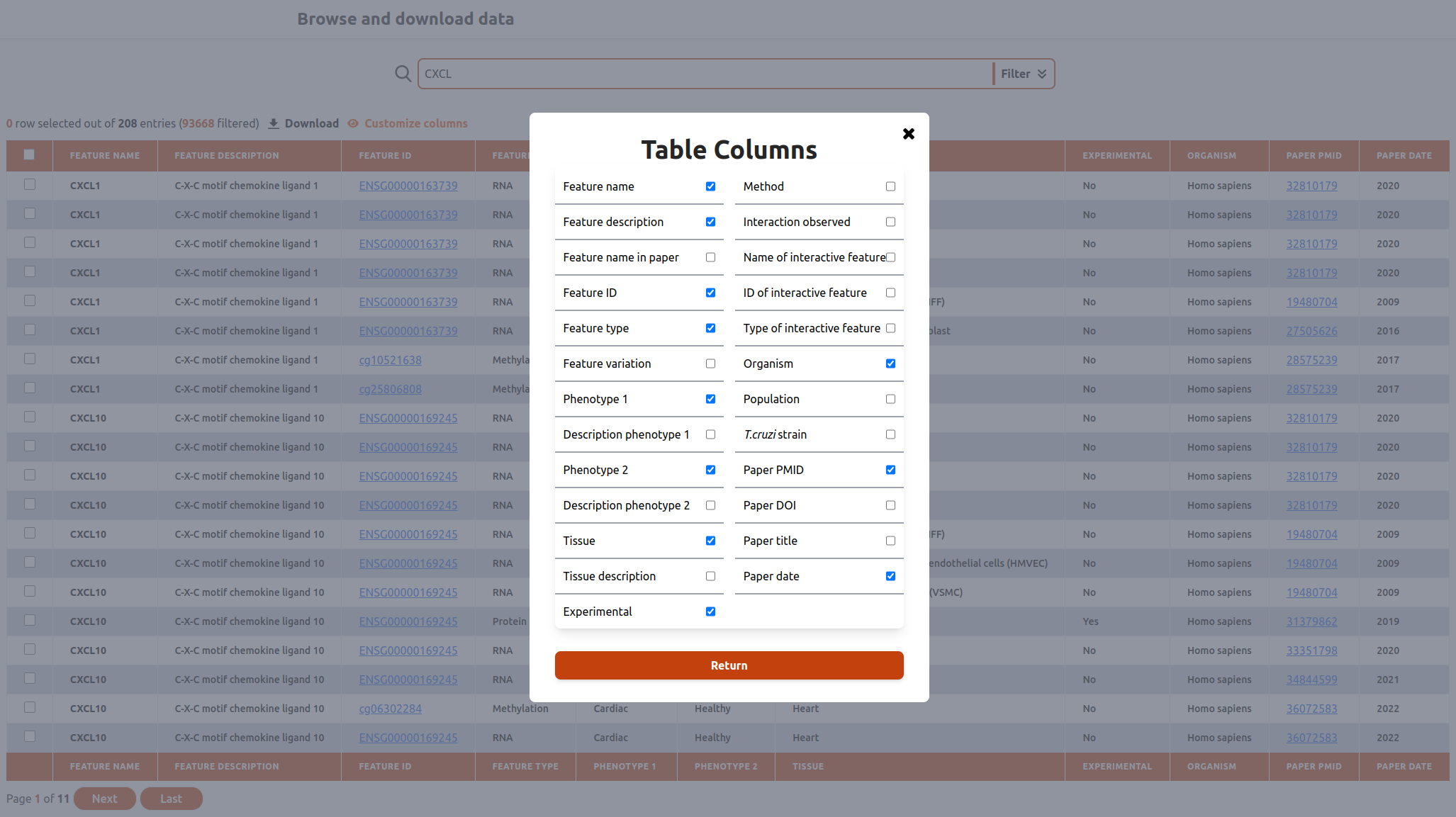Viewport: 1456px width, 817px height.
Task: Enable the Type of interactive feature column
Action: (x=890, y=328)
